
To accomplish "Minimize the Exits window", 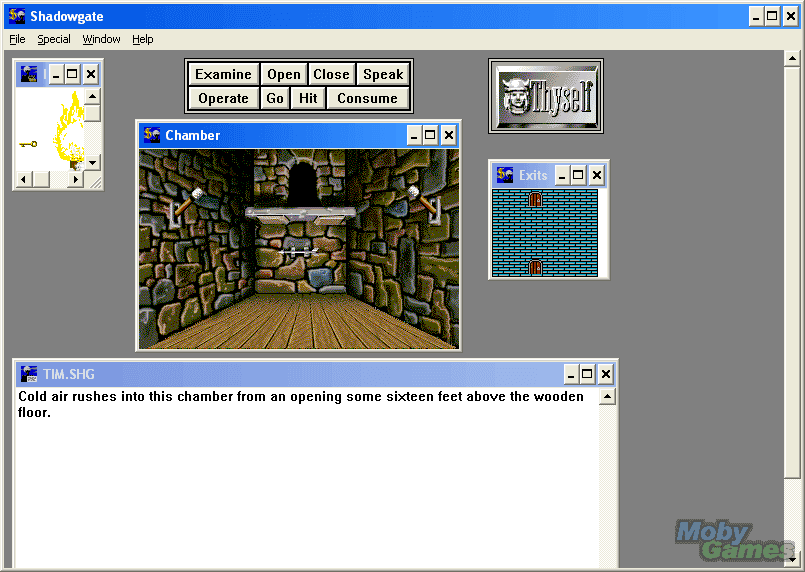I will pos(562,176).
